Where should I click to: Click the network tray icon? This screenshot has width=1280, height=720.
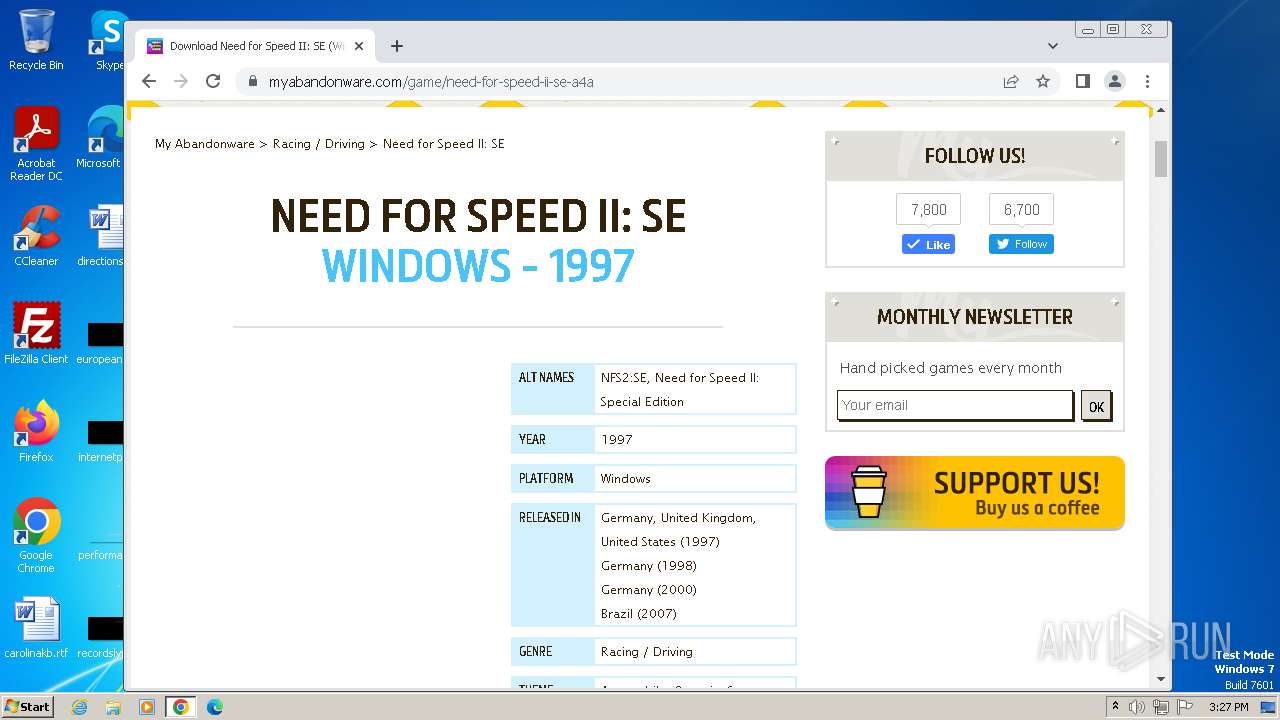1161,707
